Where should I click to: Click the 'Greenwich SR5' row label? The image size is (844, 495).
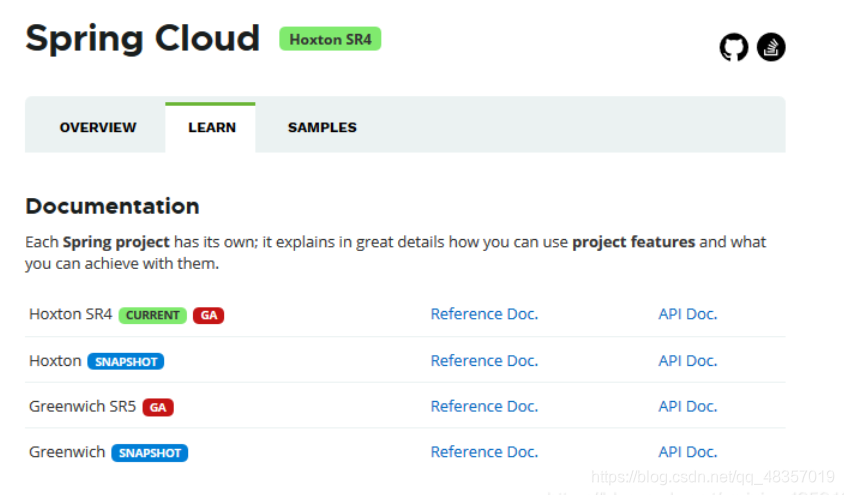pyautogui.click(x=82, y=406)
